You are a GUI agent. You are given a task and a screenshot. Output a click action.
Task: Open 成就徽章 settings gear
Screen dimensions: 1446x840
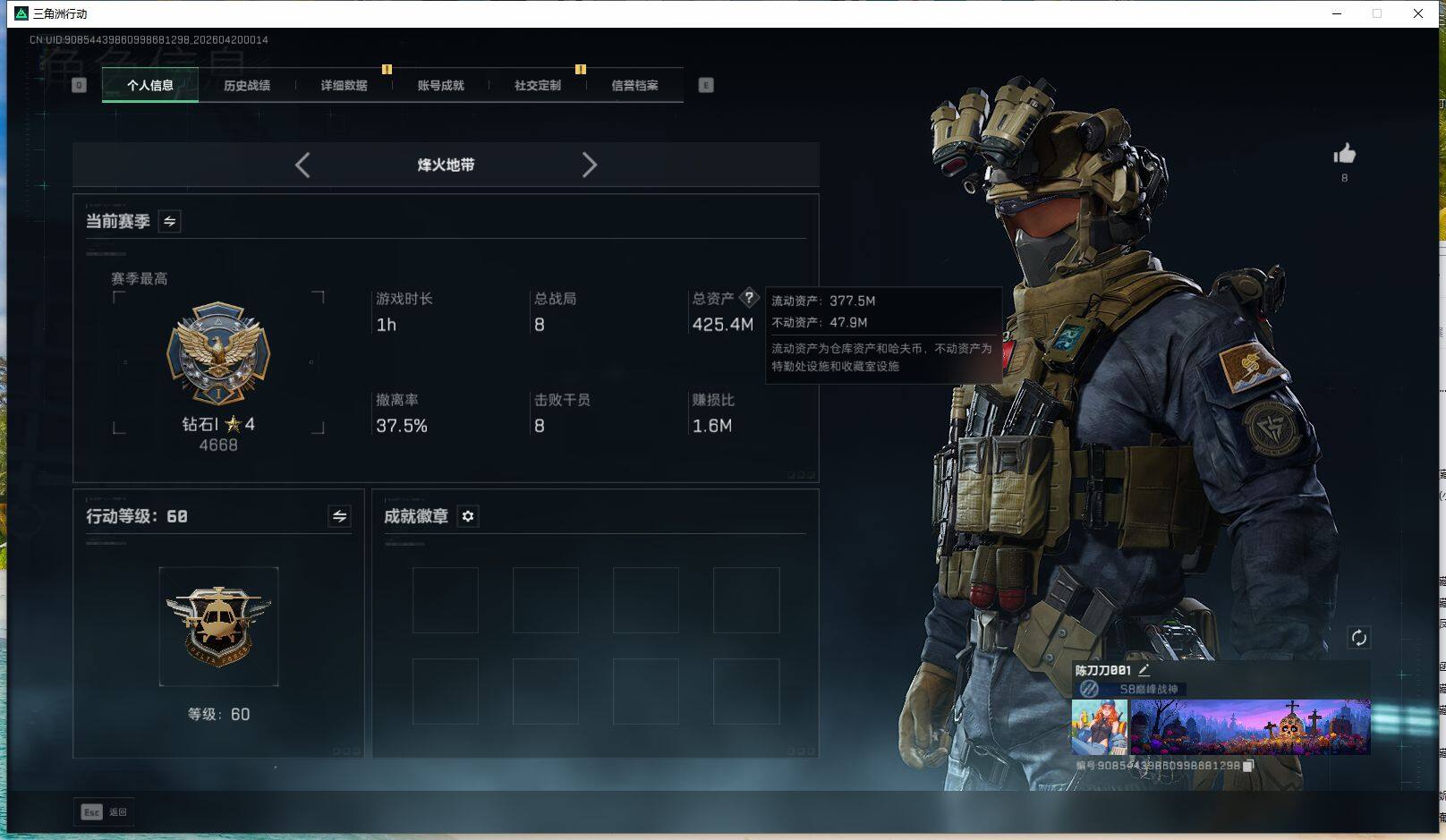pyautogui.click(x=468, y=516)
